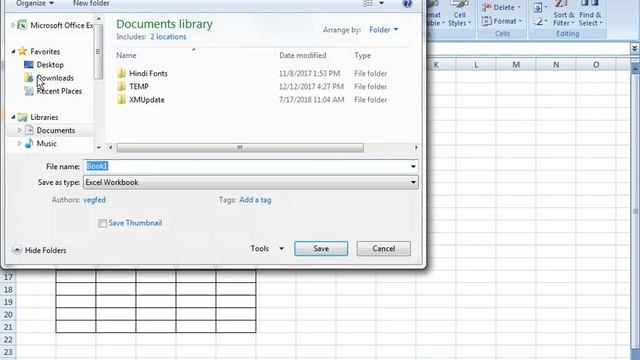
Task: Click Format cells icon in Excel ribbon
Action: 486,21
